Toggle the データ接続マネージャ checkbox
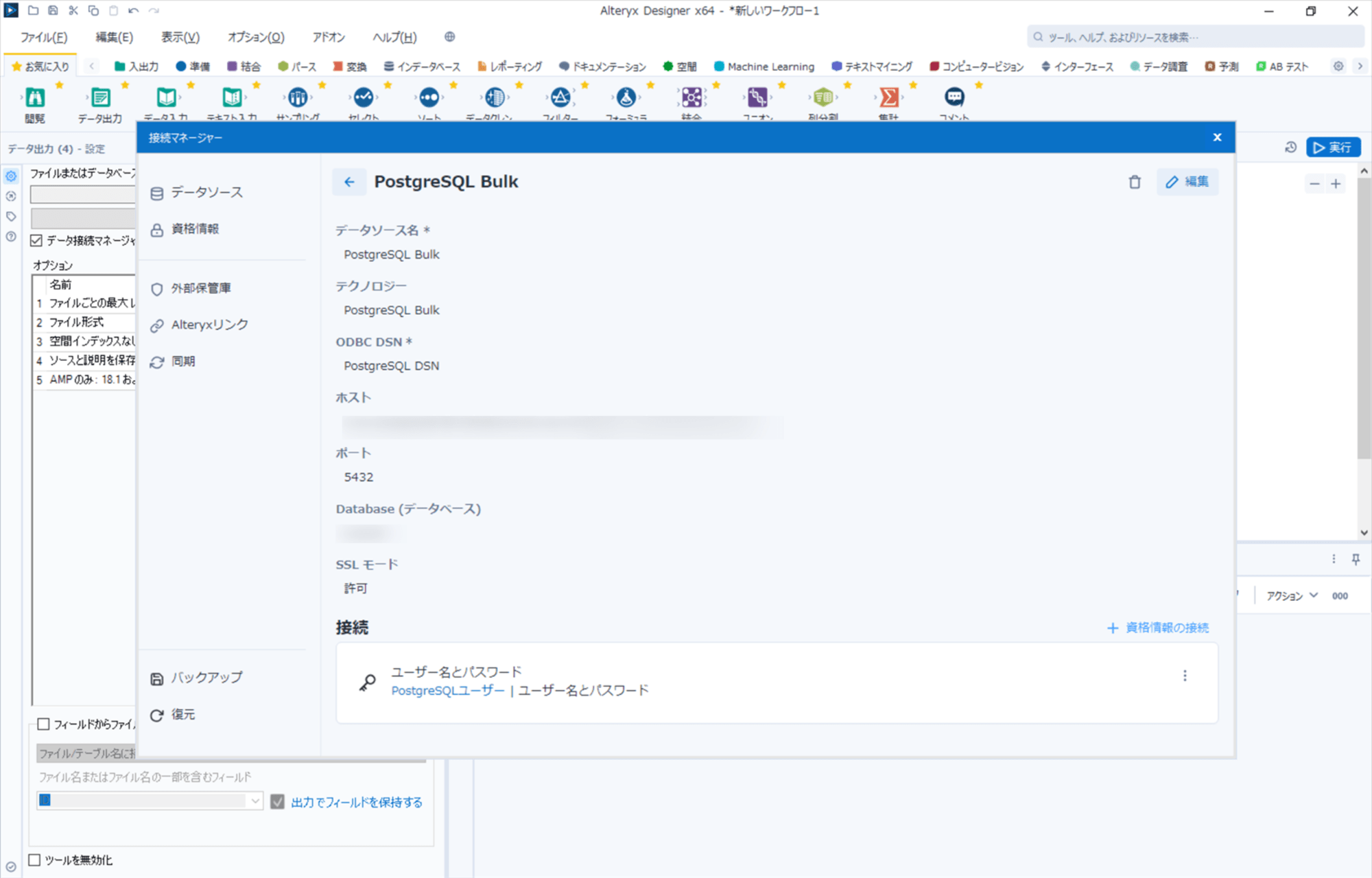 point(36,240)
